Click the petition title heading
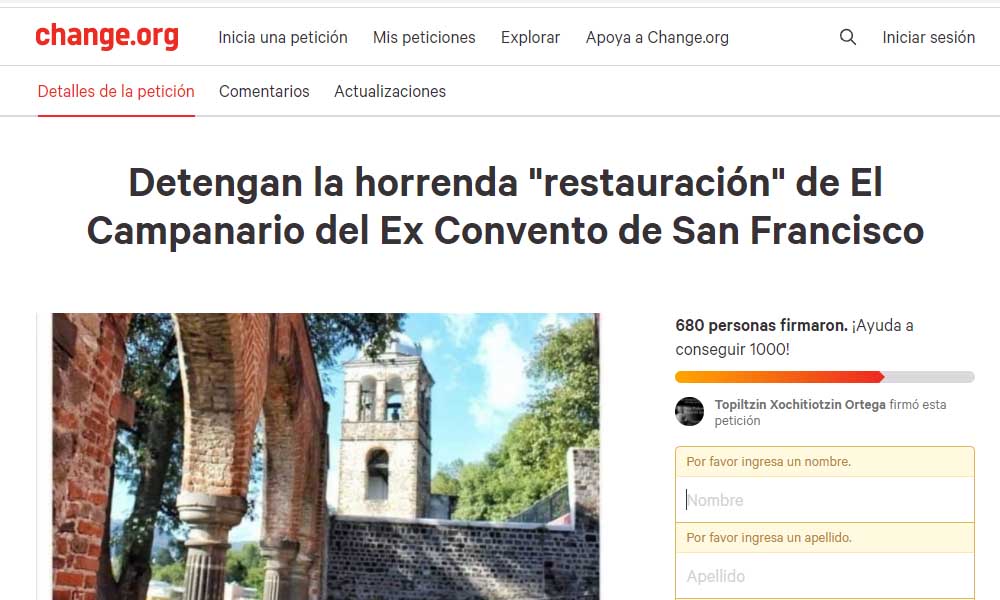 coord(505,206)
